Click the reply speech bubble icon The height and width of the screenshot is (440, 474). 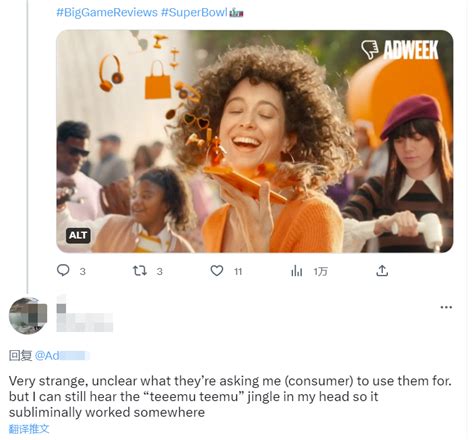(63, 270)
